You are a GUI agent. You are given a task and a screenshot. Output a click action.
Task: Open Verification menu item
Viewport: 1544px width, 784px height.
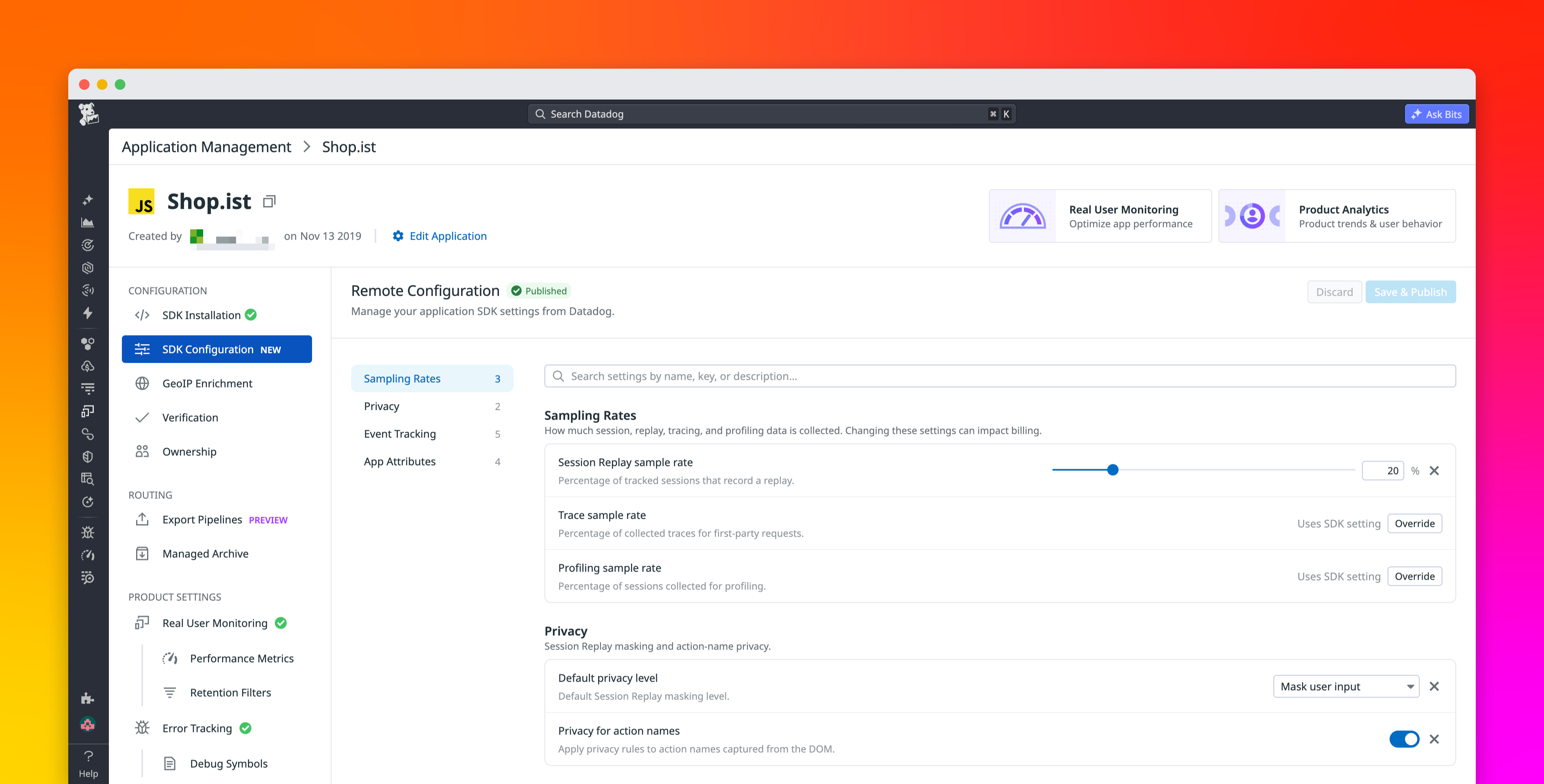217,418
